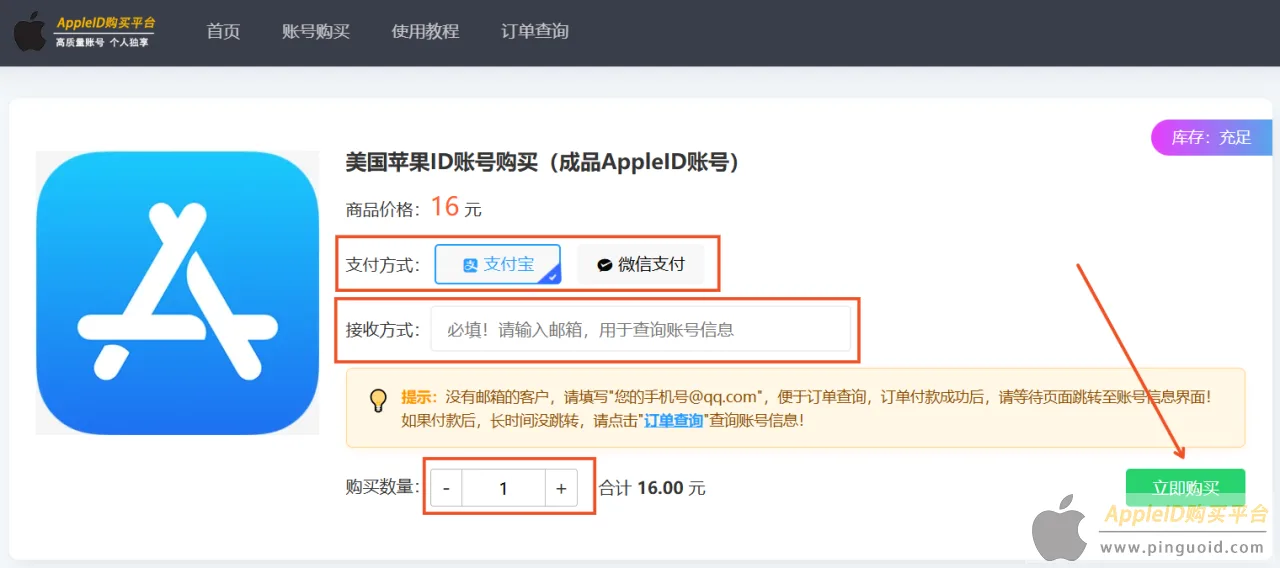Click the 库存:充足 stock badge

click(x=1211, y=137)
